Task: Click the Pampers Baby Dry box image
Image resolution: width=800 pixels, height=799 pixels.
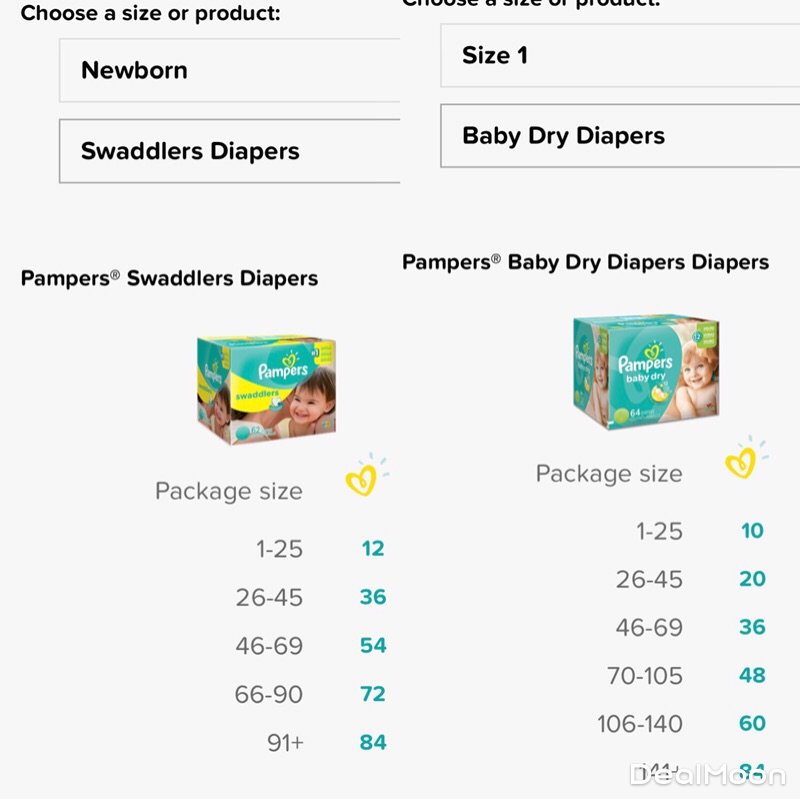Action: 646,372
